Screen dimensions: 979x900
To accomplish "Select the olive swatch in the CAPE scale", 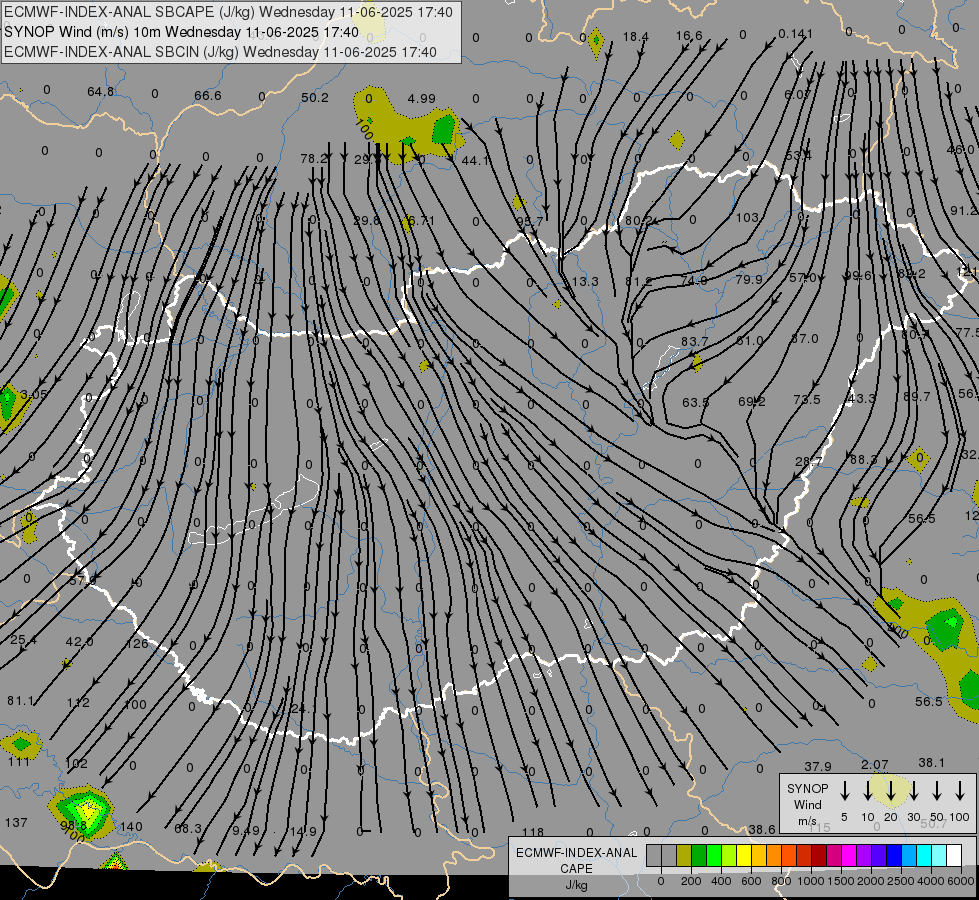I will point(684,856).
